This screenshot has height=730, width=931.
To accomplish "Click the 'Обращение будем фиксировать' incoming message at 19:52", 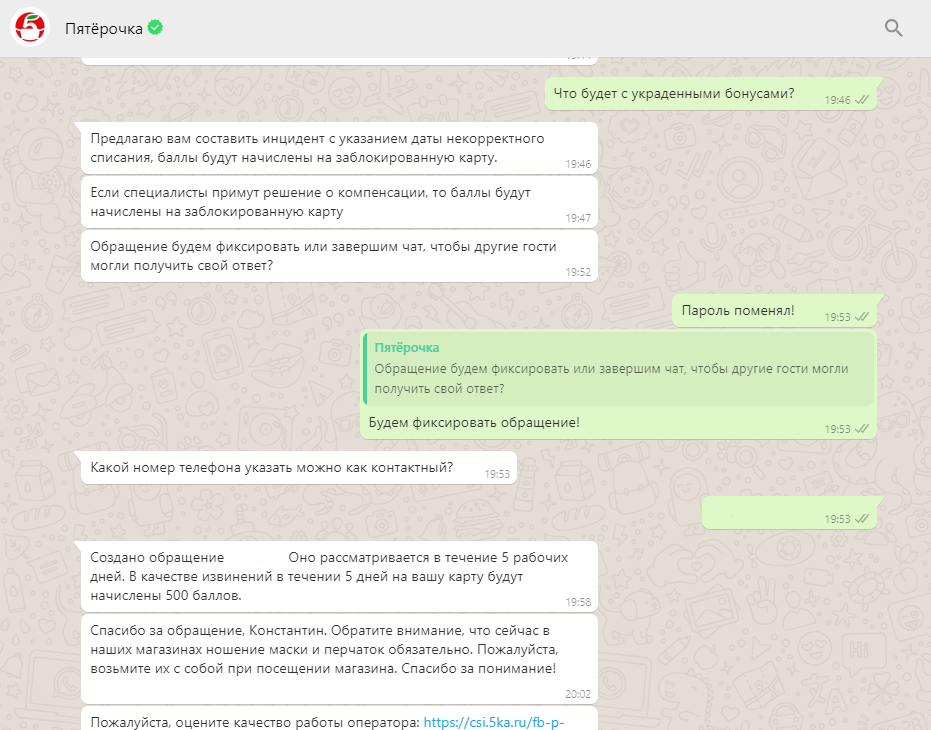I will coord(322,255).
